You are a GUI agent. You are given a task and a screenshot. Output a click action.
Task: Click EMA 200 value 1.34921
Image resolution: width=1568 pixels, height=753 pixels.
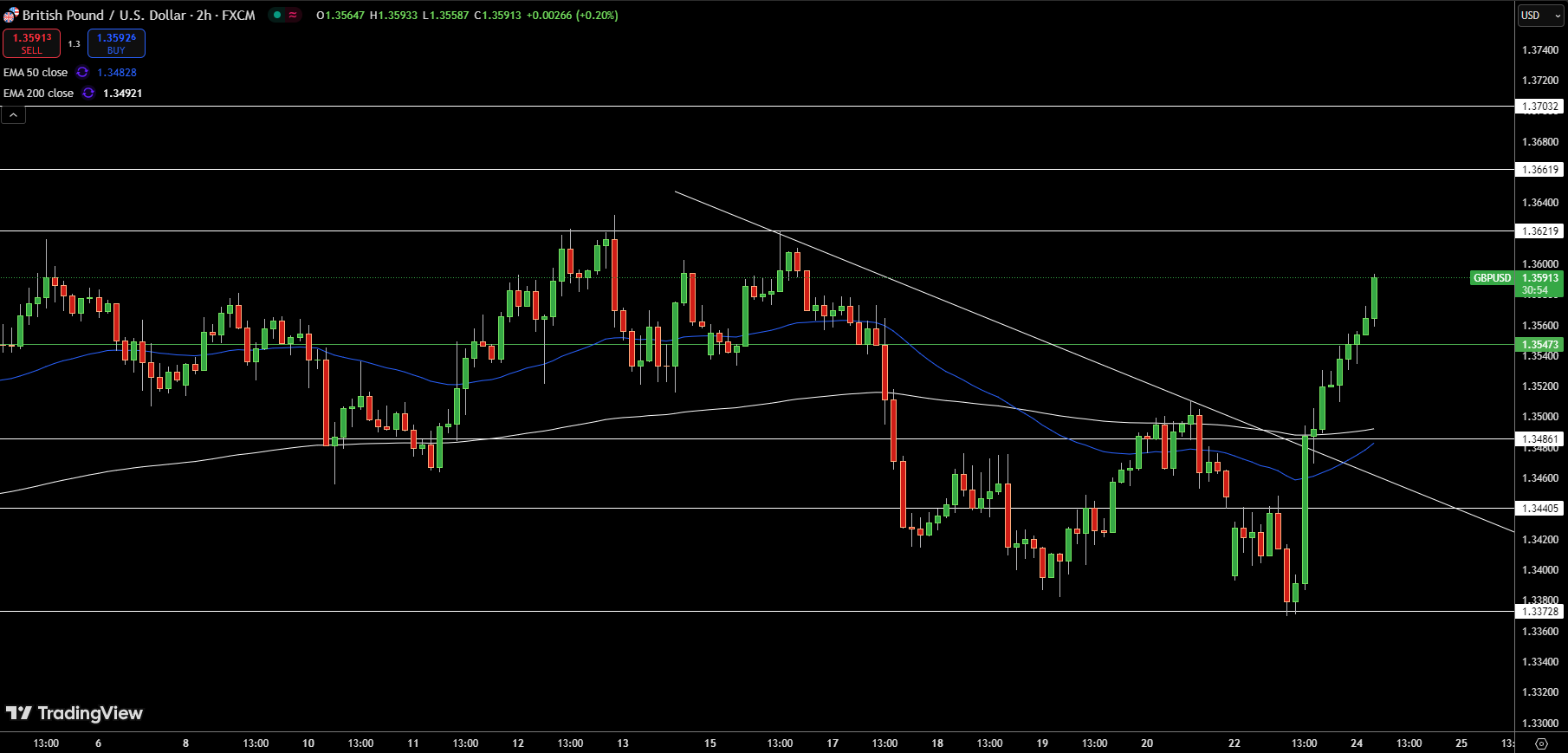(122, 94)
